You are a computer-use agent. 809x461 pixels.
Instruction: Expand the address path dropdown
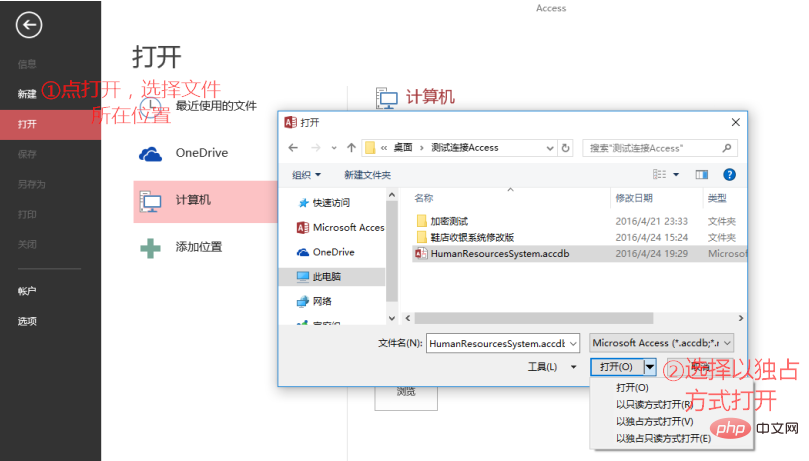pyautogui.click(x=550, y=148)
